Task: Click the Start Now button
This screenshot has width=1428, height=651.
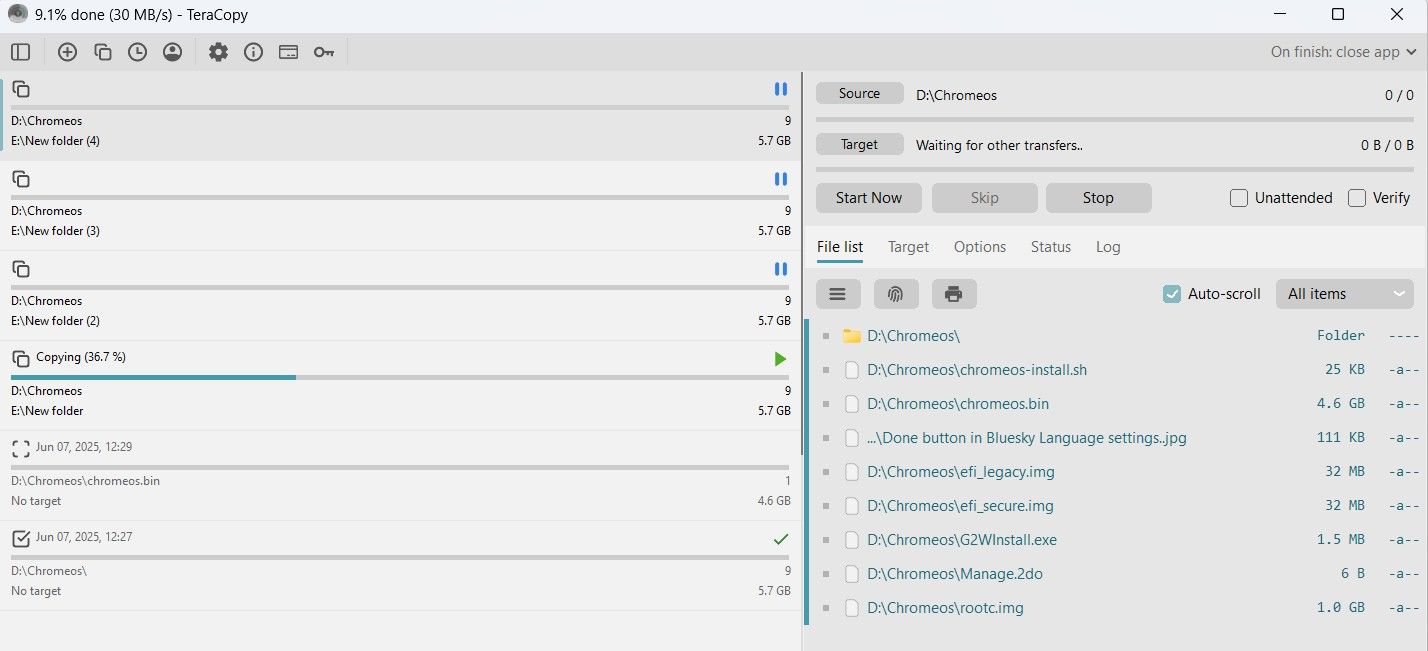Action: tap(868, 198)
